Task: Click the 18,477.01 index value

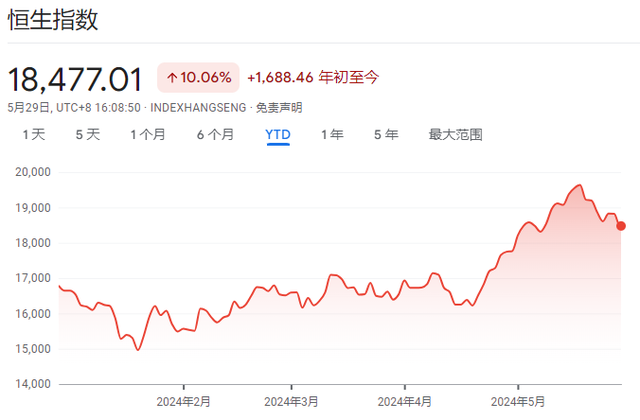Action: (x=75, y=79)
